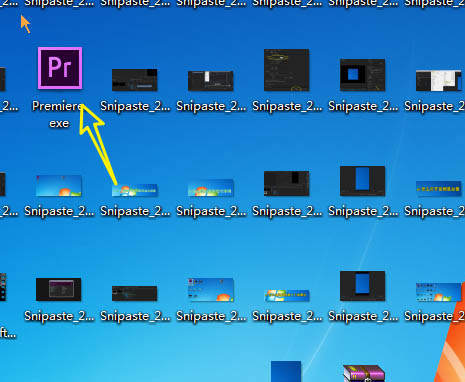Select Windows logo strip thumbnail with yellow text
Image resolution: width=465 pixels, height=382 pixels.
[286, 295]
